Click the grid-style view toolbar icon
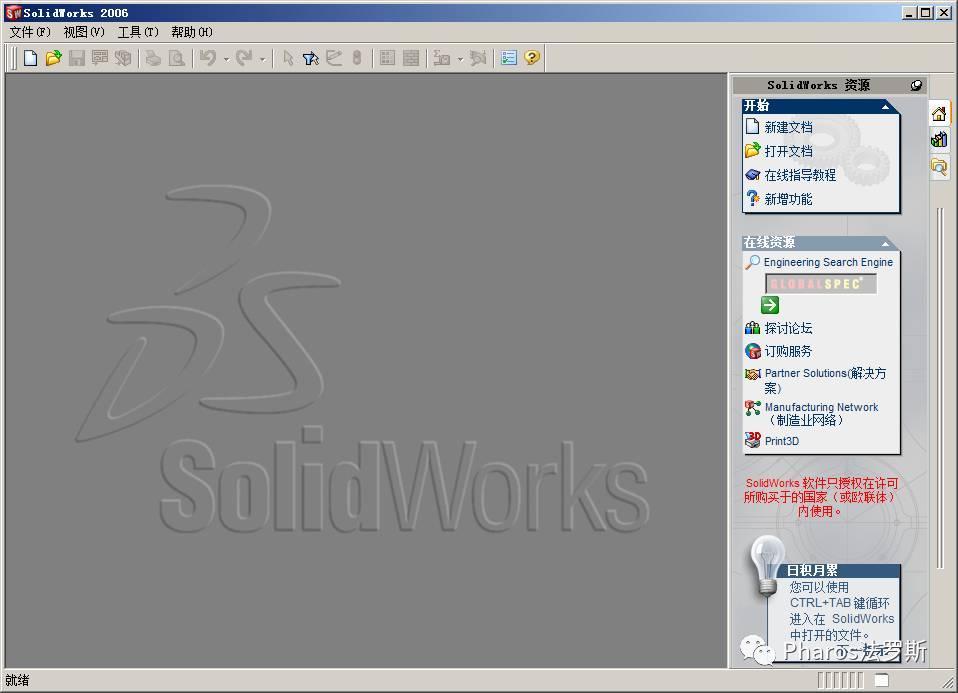958x693 pixels. tap(387, 58)
